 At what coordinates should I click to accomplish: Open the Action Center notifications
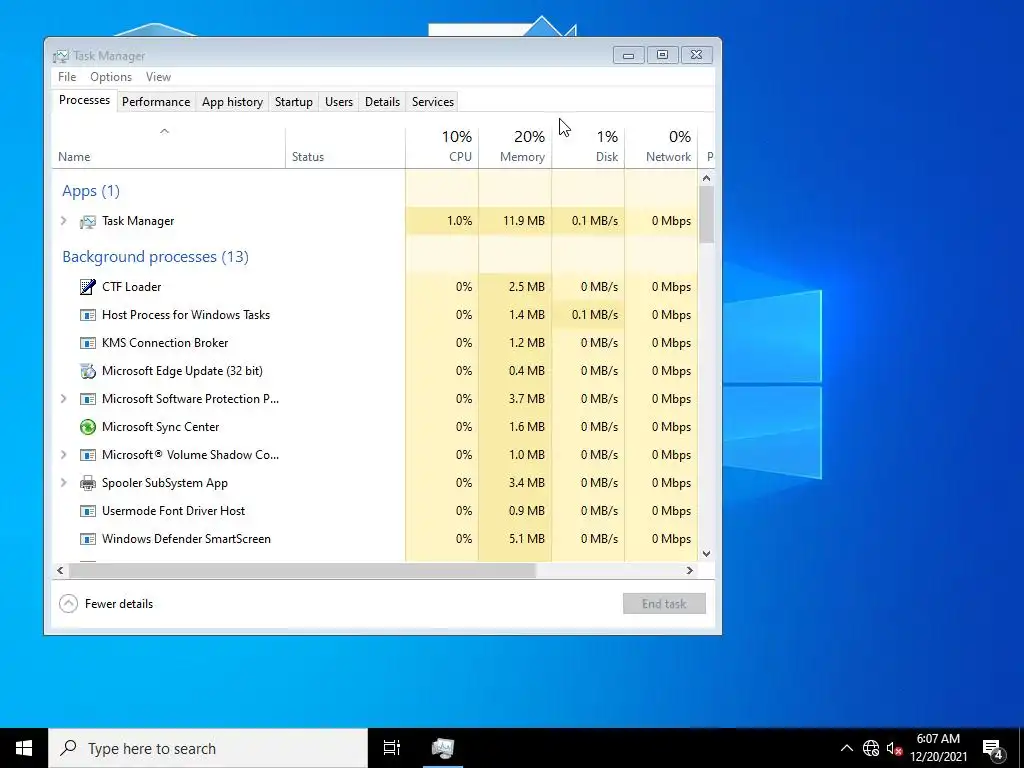[993, 748]
